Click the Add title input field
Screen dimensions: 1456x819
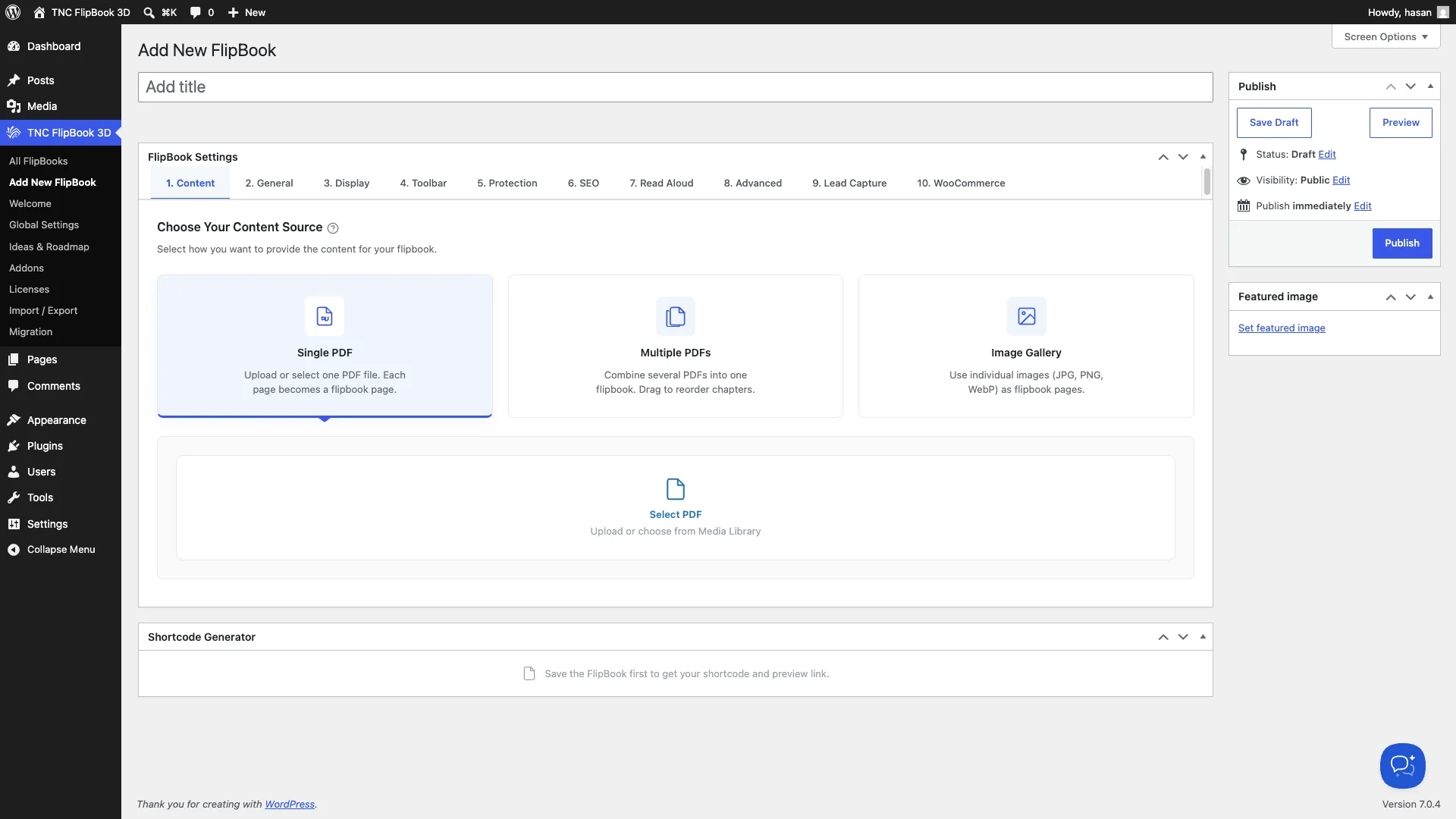click(676, 87)
